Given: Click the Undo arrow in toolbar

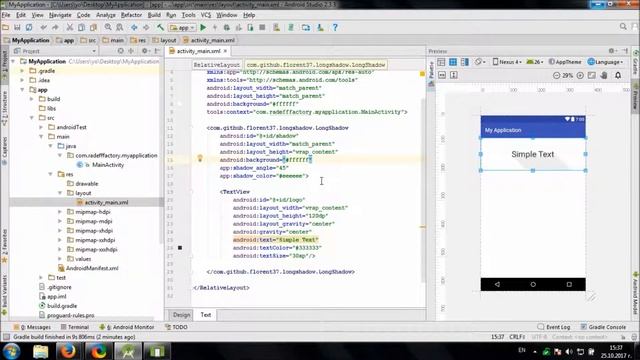Looking at the screenshot, I should click(44, 27).
